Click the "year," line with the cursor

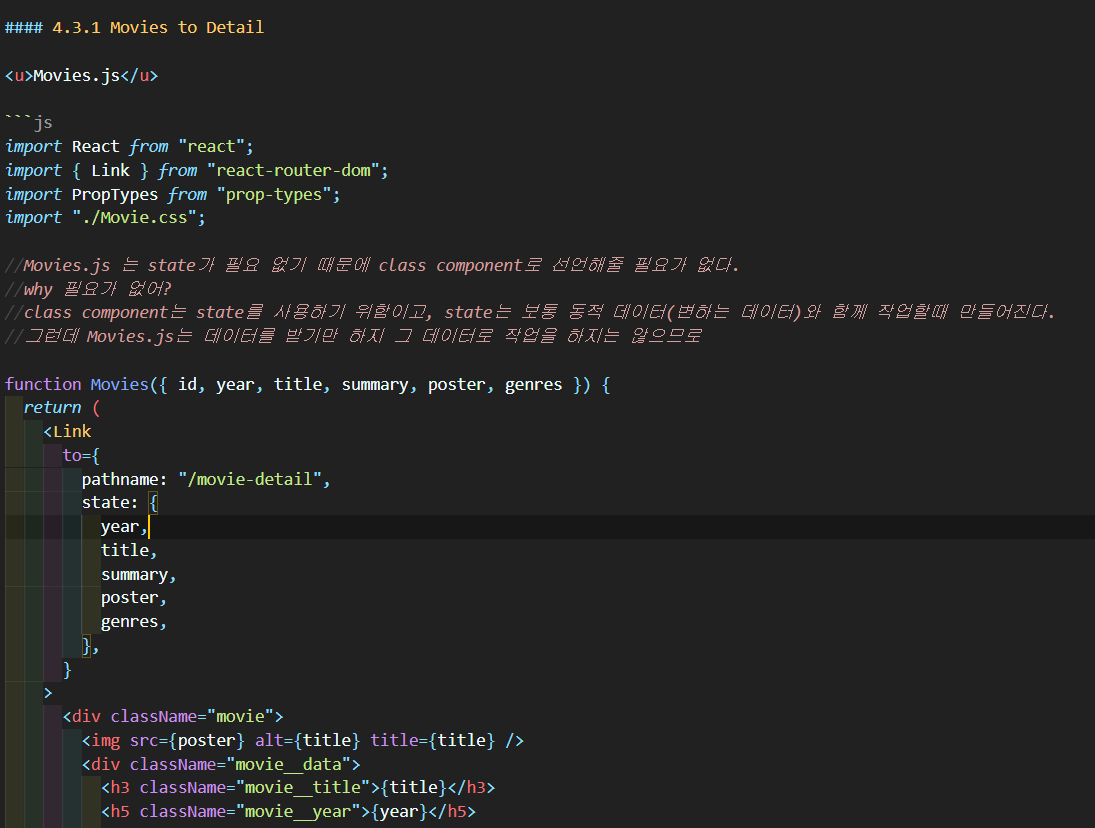tap(124, 527)
